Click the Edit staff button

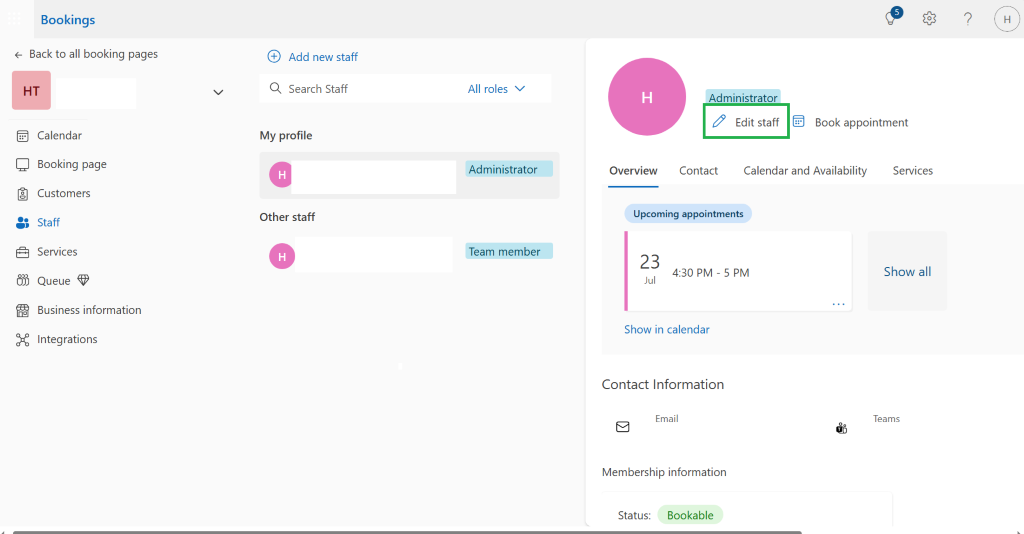746,121
